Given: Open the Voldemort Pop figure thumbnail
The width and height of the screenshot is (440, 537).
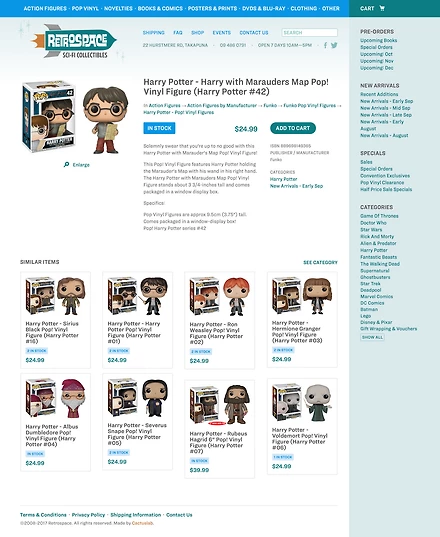Looking at the screenshot, I should [x=302, y=403].
